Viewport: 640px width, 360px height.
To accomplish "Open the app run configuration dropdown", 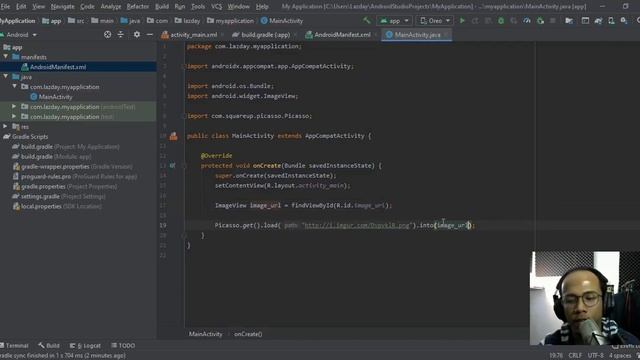I will click(x=394, y=20).
